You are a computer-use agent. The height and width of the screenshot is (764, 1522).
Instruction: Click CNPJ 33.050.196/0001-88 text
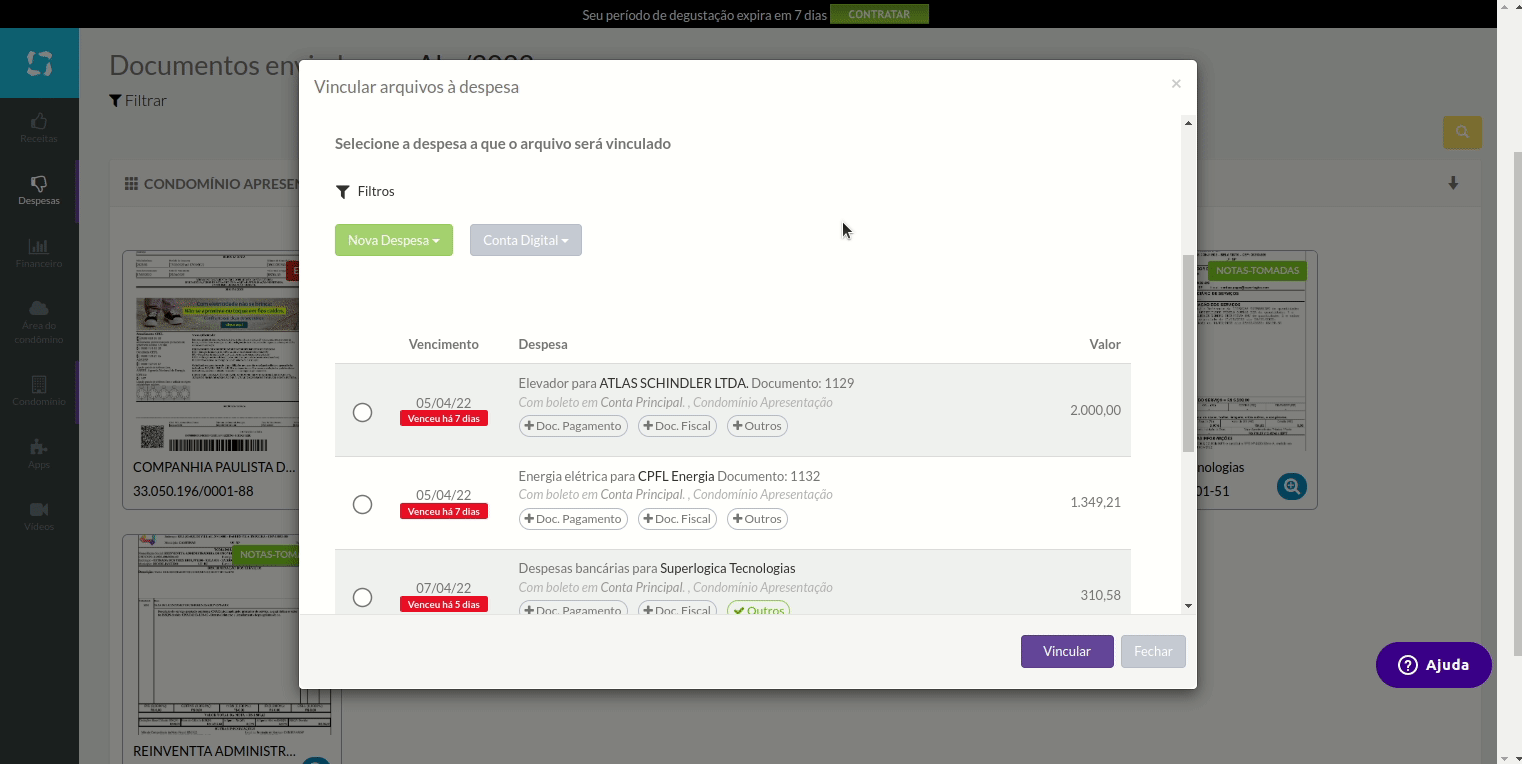pyautogui.click(x=193, y=491)
